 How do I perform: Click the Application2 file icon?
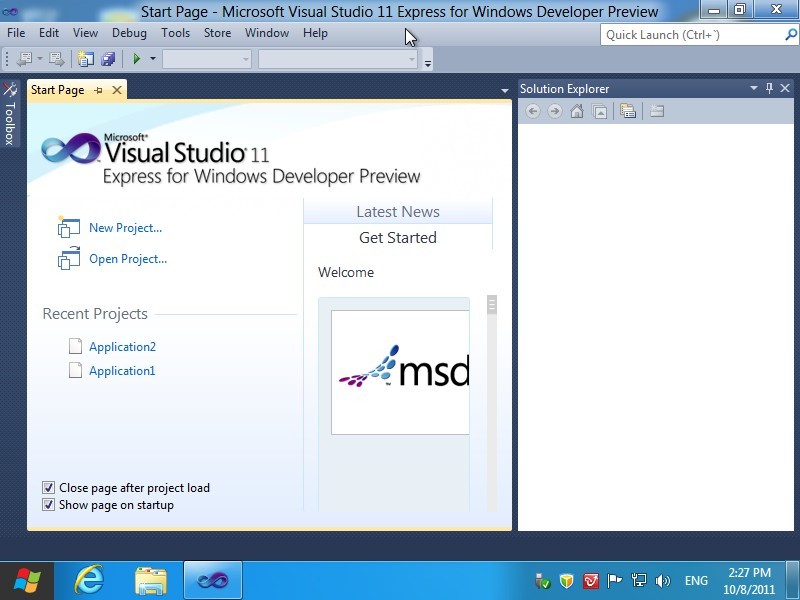(76, 346)
